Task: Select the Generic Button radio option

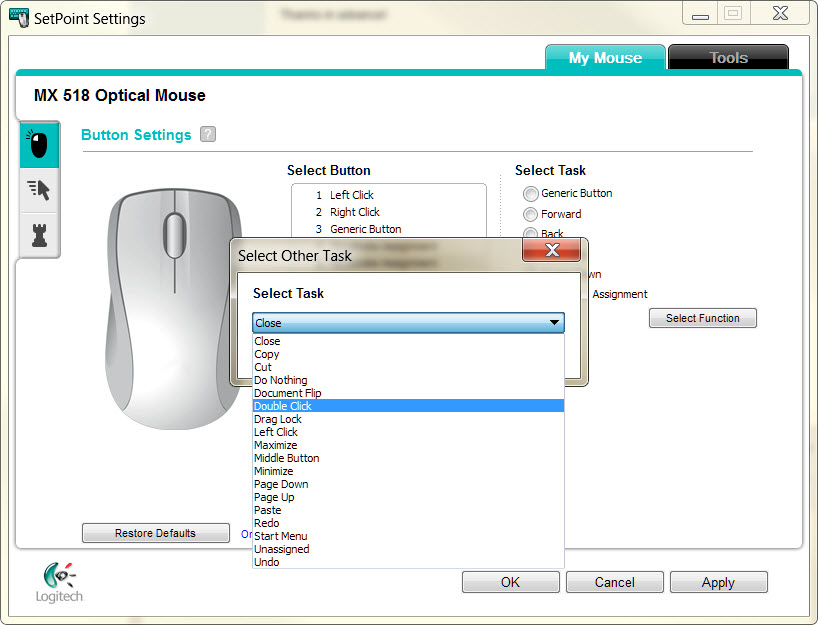Action: [x=531, y=194]
